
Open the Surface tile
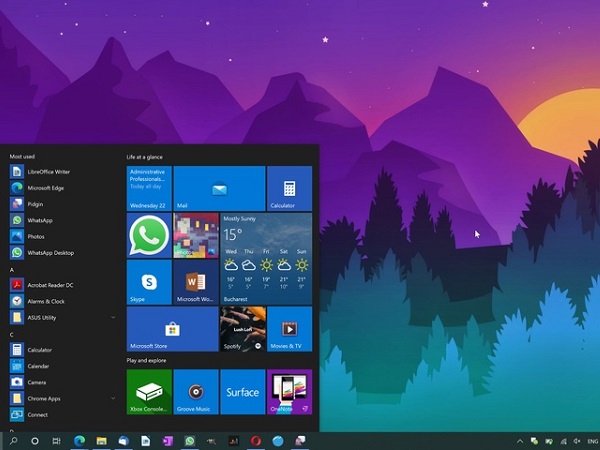click(243, 392)
